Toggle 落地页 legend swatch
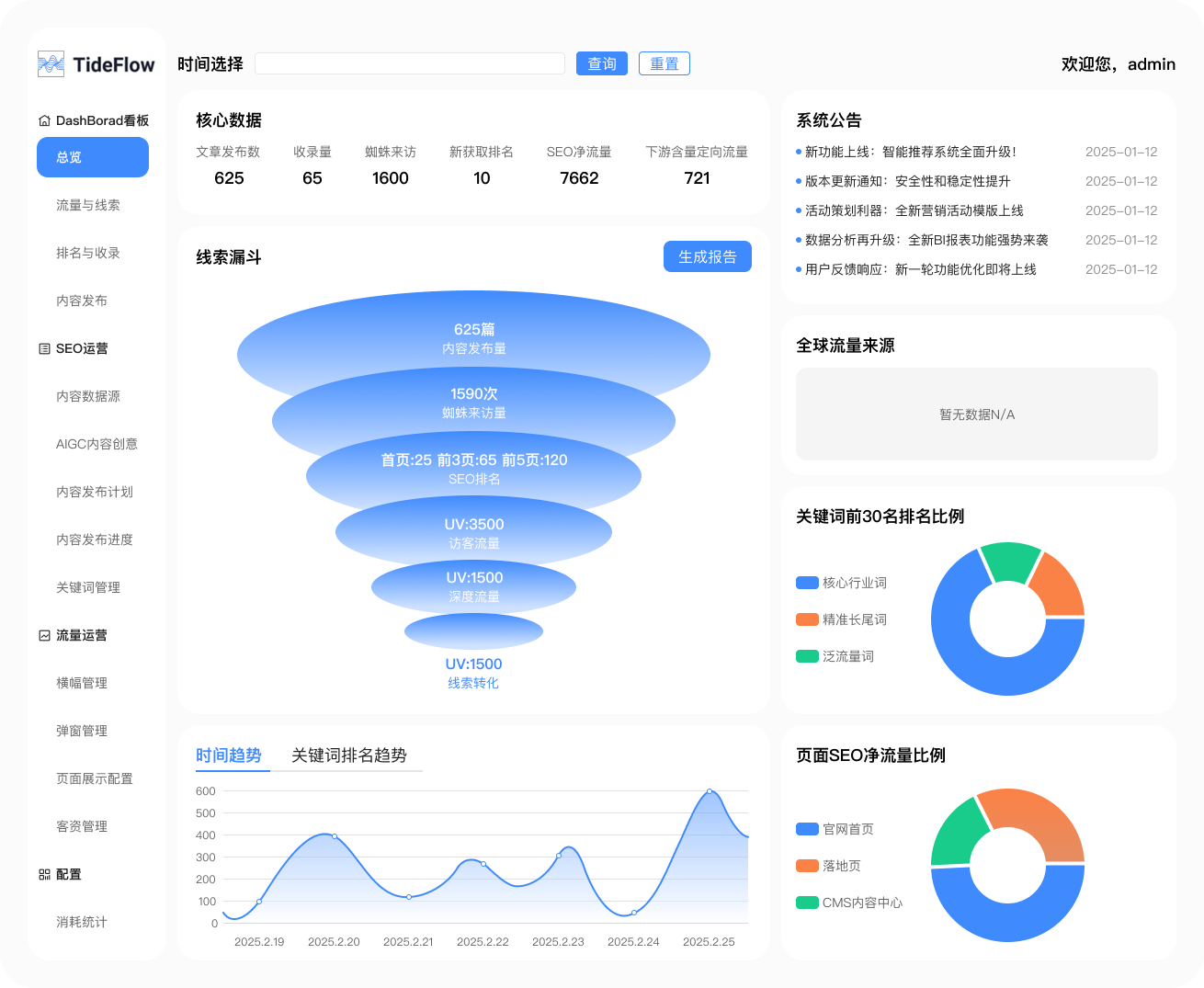This screenshot has width=1204, height=988. 807,866
